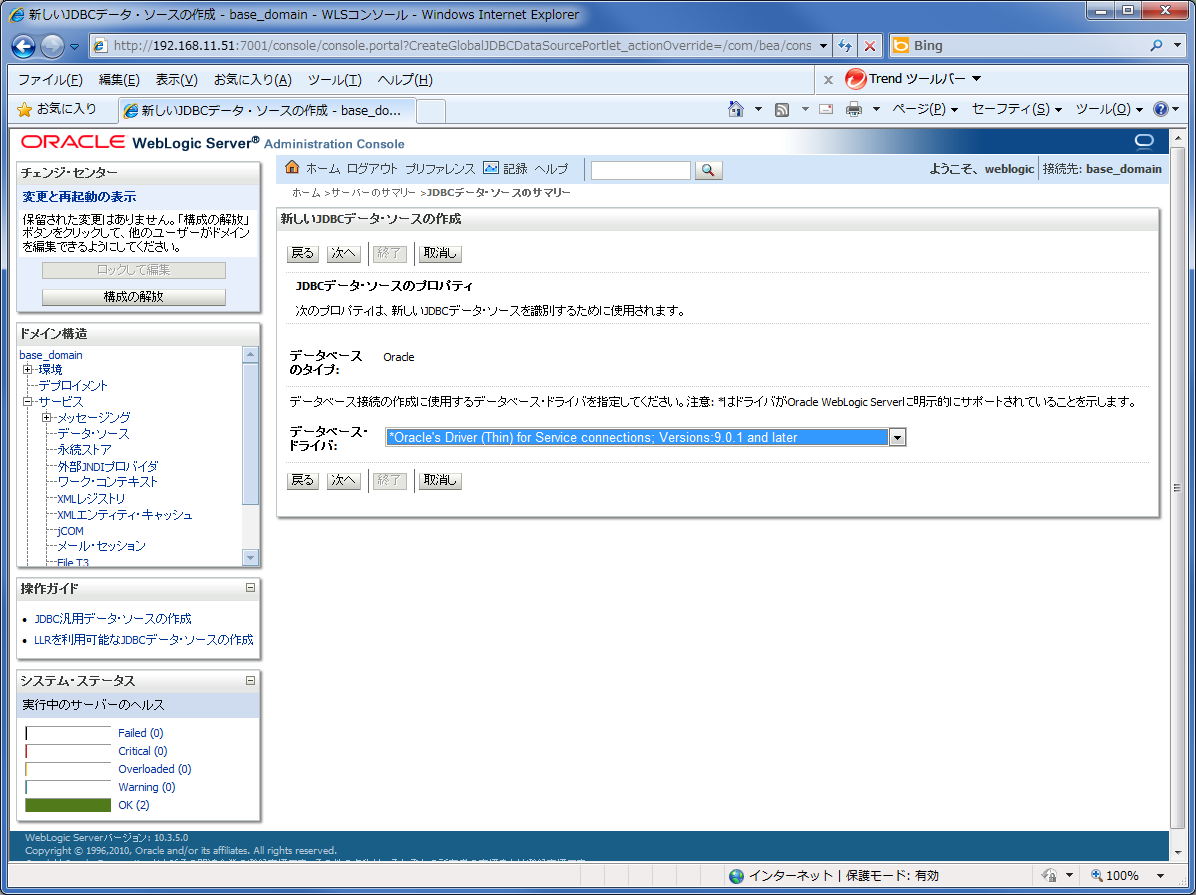
Task: Click the favorites star icon
Action: (24, 110)
